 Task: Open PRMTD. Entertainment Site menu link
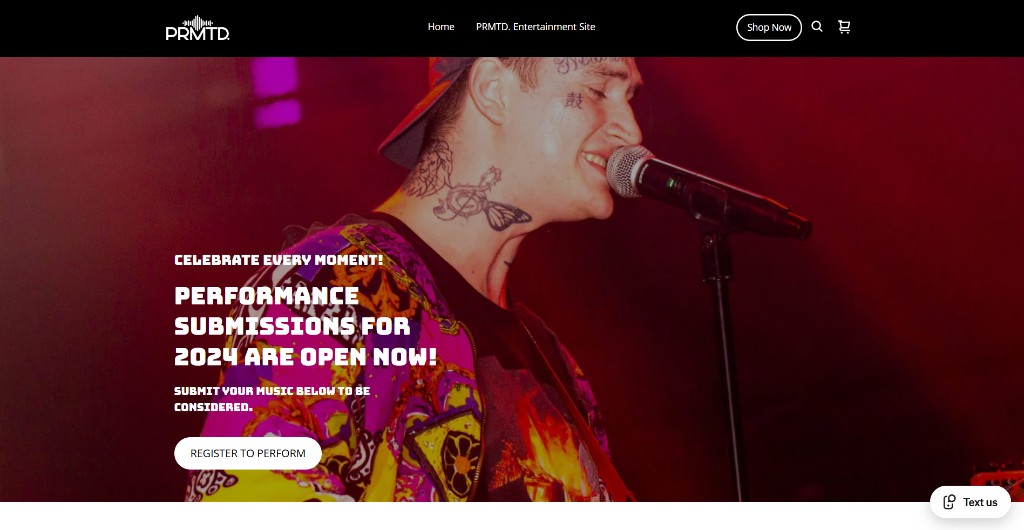(536, 27)
